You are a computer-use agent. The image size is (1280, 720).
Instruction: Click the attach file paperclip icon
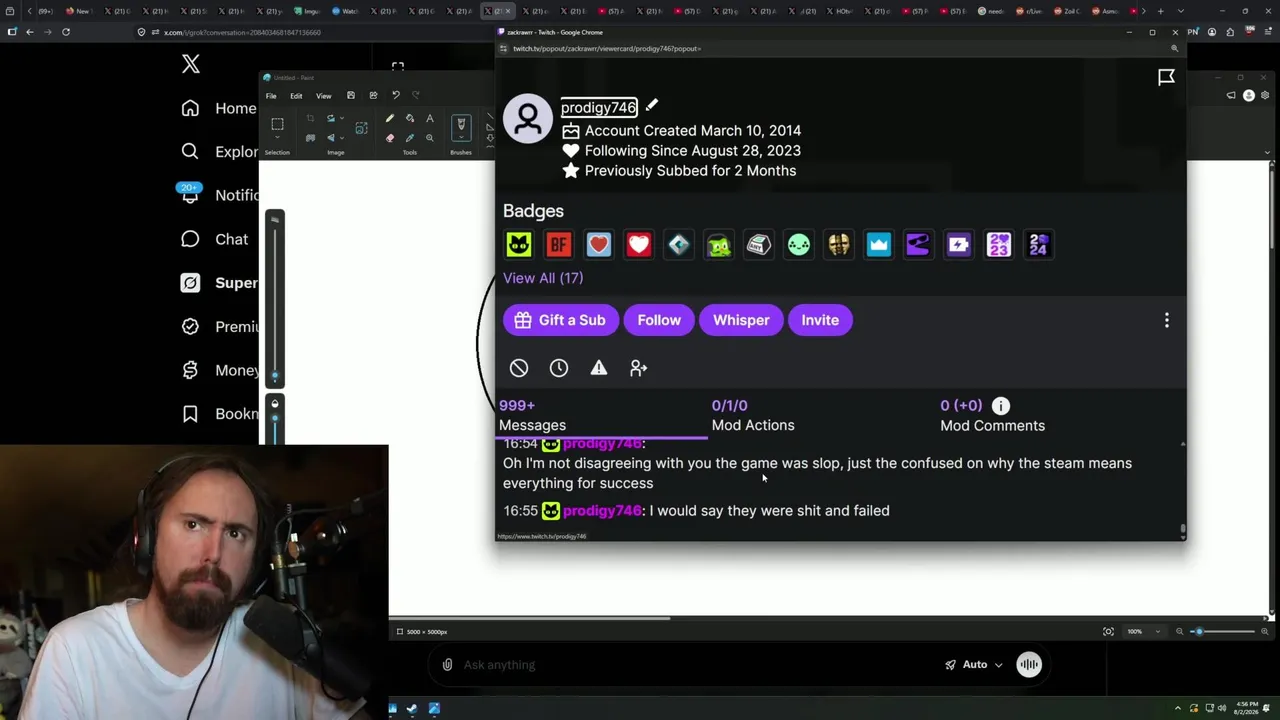point(447,665)
